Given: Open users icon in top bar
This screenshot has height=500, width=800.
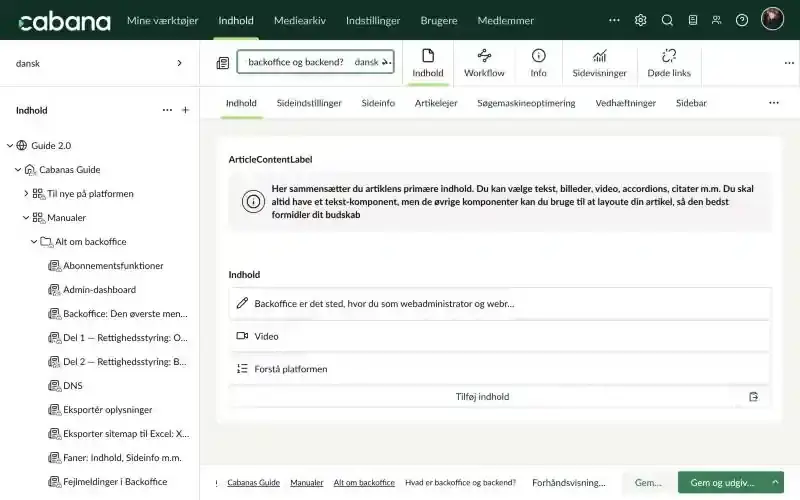Looking at the screenshot, I should click(717, 20).
